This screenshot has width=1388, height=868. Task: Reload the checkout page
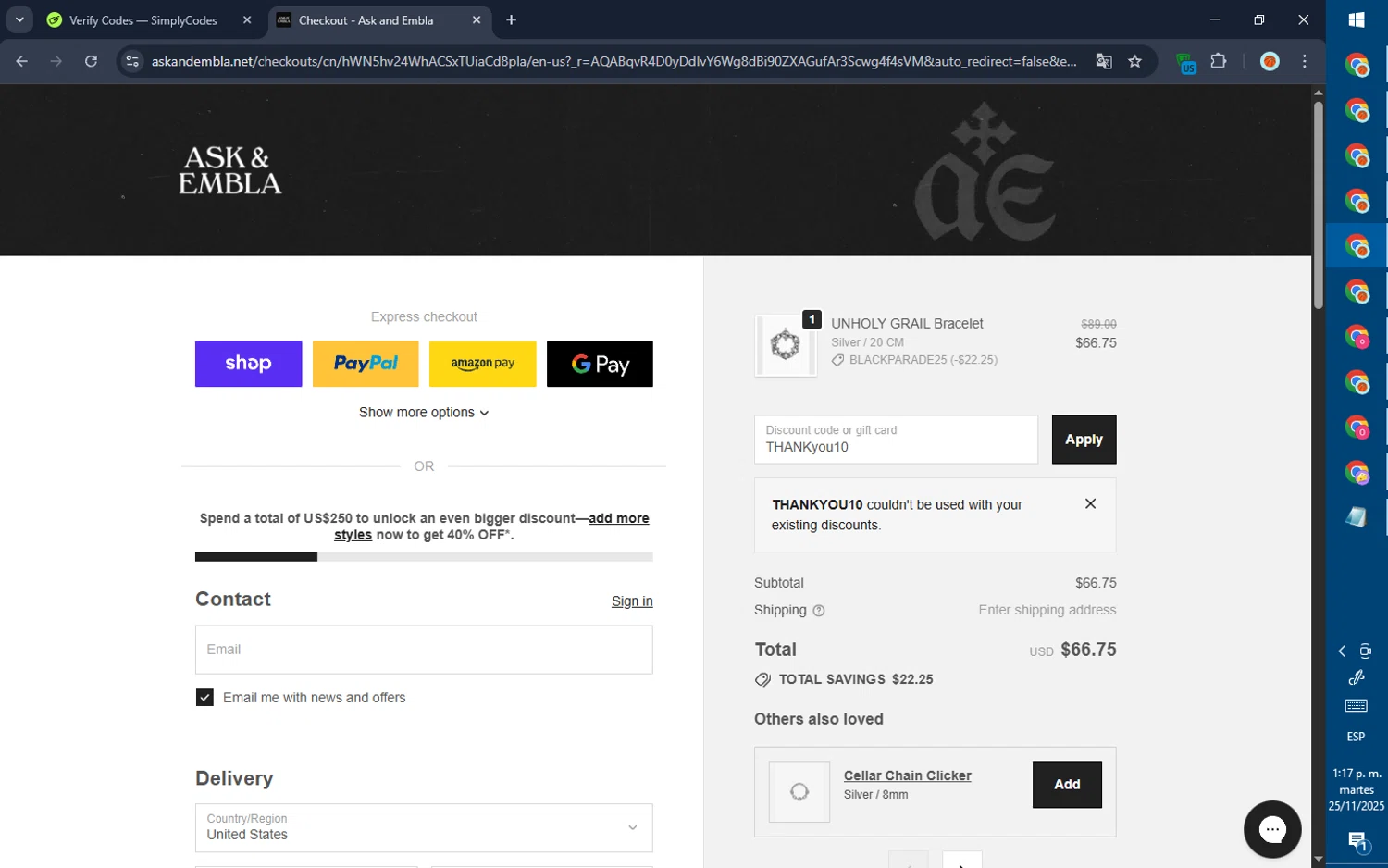tap(91, 61)
